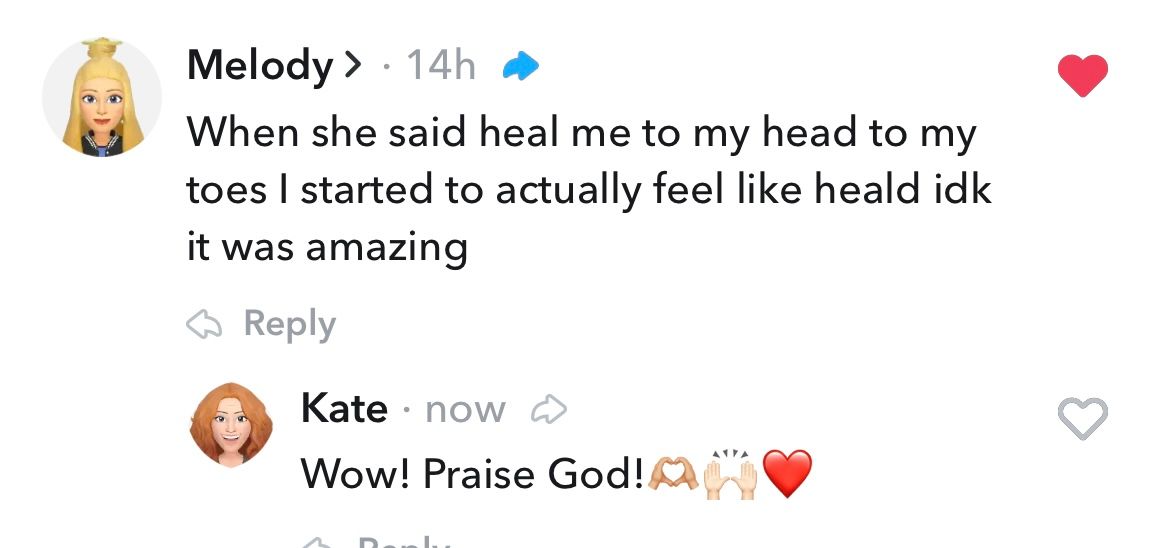Viewport: 1170px width, 548px height.
Task: Open Melody's blonde Bitmoji avatar
Action: [101, 97]
